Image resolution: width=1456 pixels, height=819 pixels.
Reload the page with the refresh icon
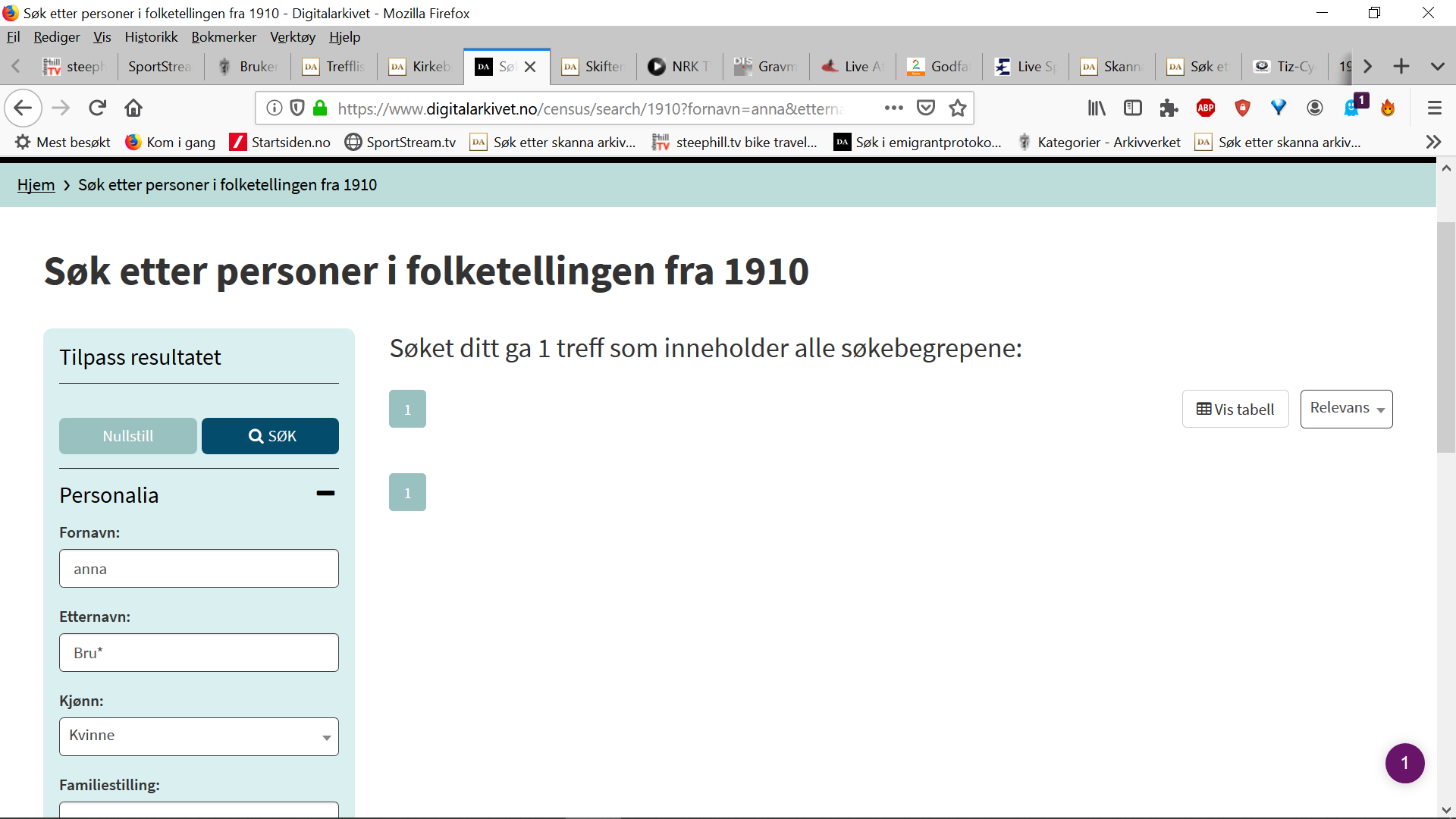pyautogui.click(x=97, y=108)
